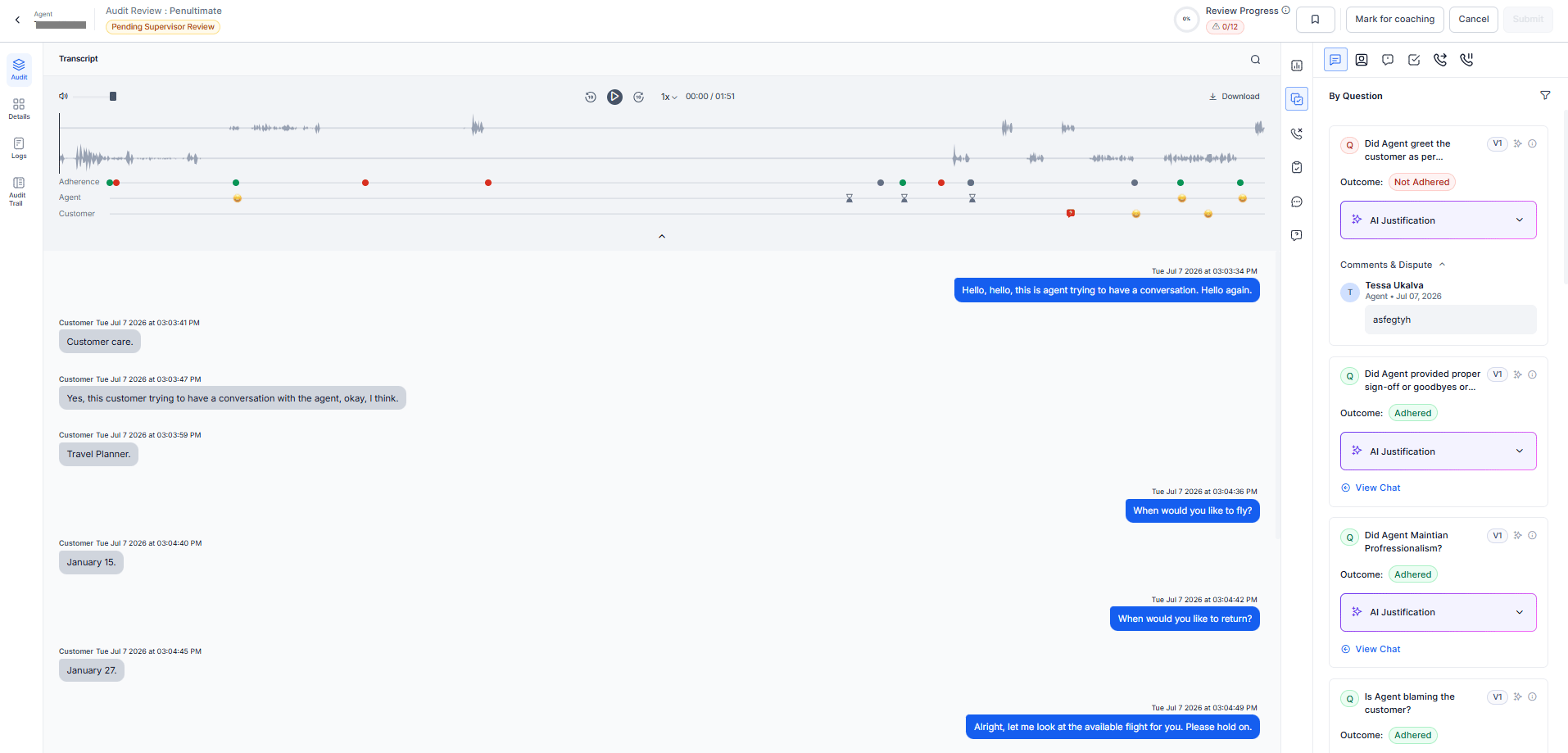Click the Pending Supervisor Review badge
This screenshot has height=753, width=1568.
(x=163, y=27)
